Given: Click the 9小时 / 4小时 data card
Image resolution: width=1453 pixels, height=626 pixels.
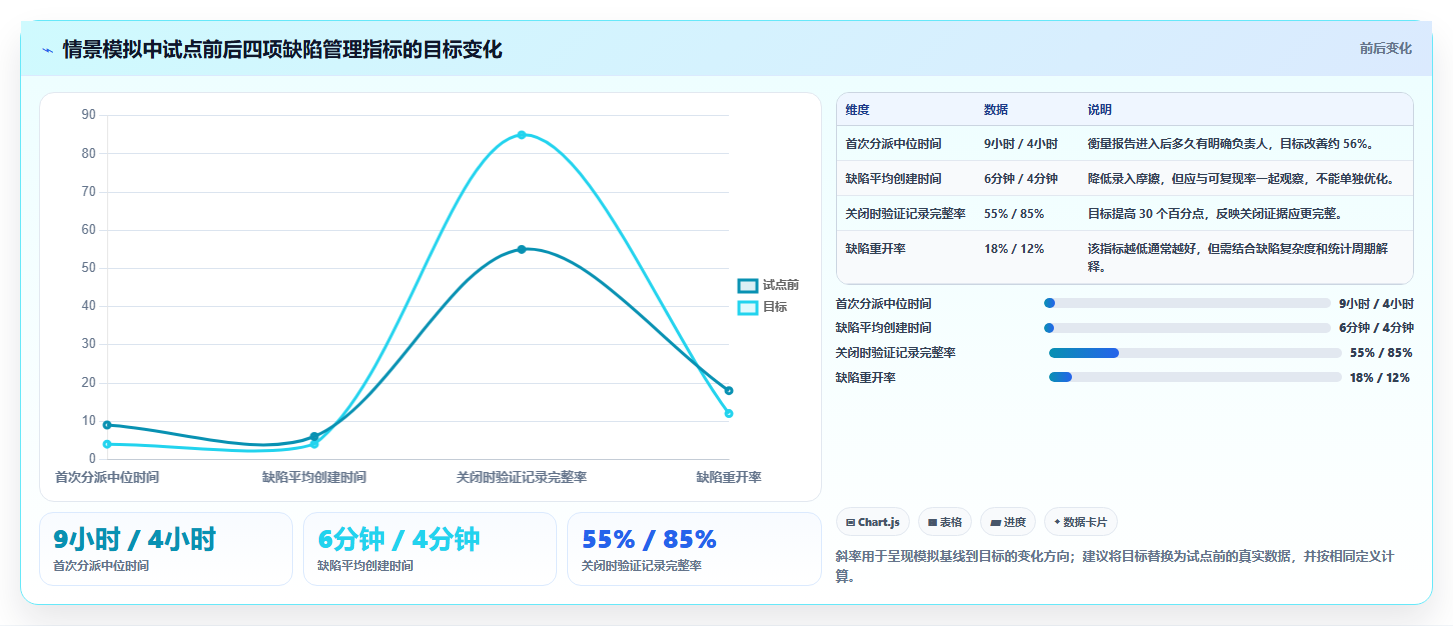Looking at the screenshot, I should 166,549.
